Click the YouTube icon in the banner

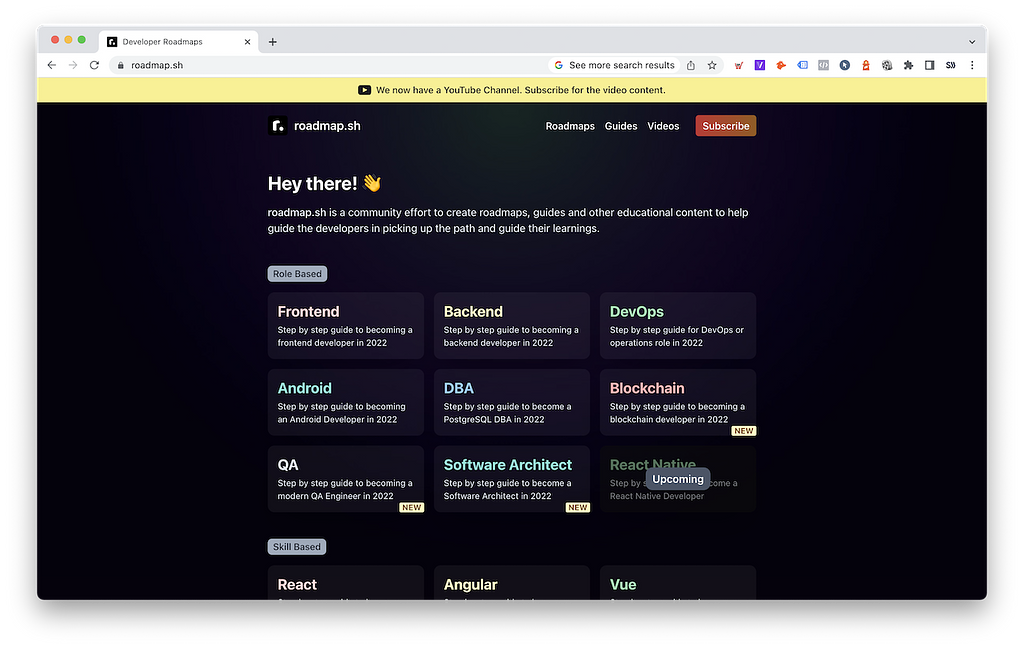click(x=364, y=90)
